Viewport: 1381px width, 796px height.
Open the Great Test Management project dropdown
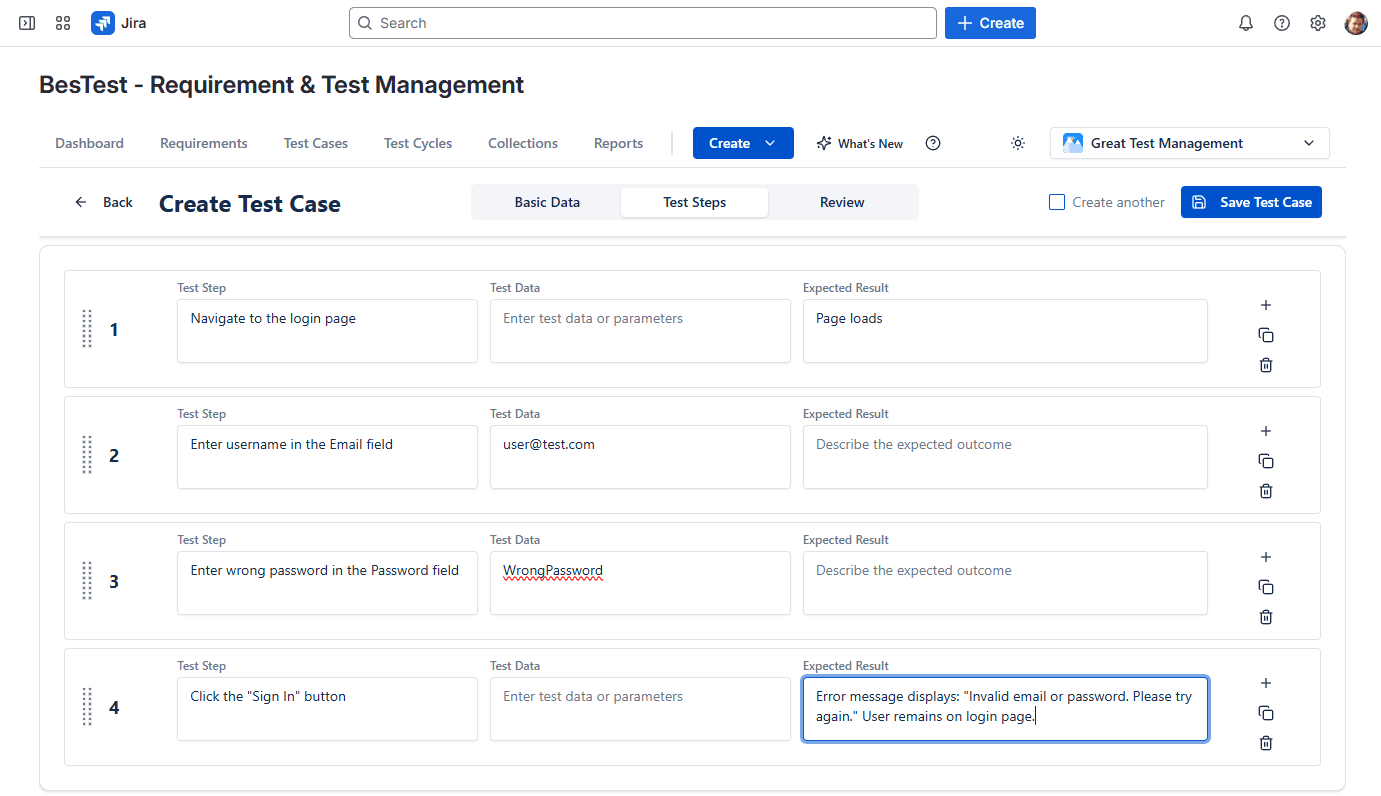pyautogui.click(x=1189, y=143)
